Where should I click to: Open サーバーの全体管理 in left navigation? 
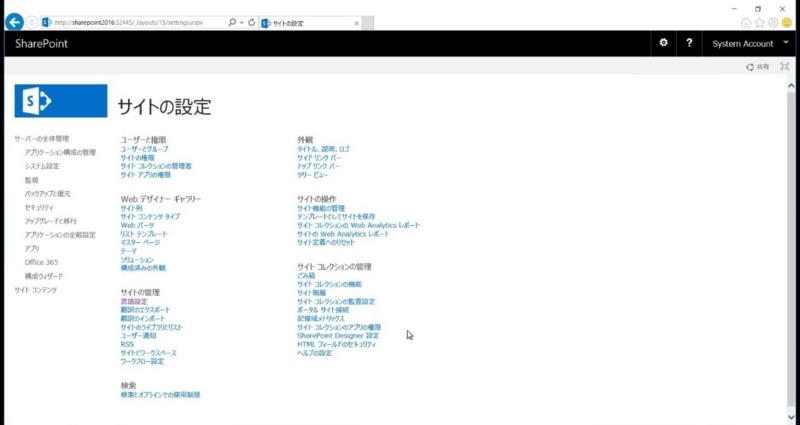pyautogui.click(x=41, y=139)
